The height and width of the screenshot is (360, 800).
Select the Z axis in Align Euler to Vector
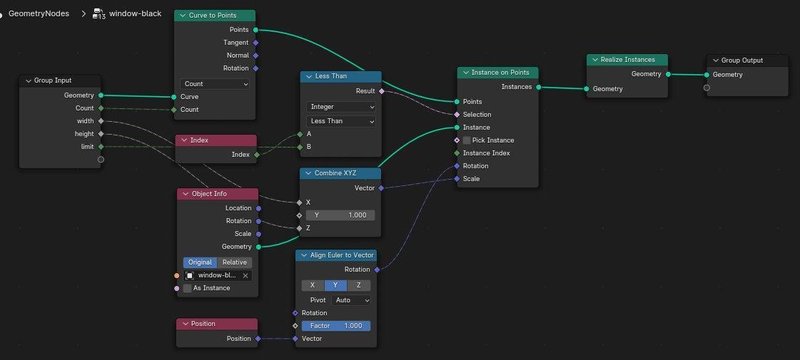(x=359, y=286)
